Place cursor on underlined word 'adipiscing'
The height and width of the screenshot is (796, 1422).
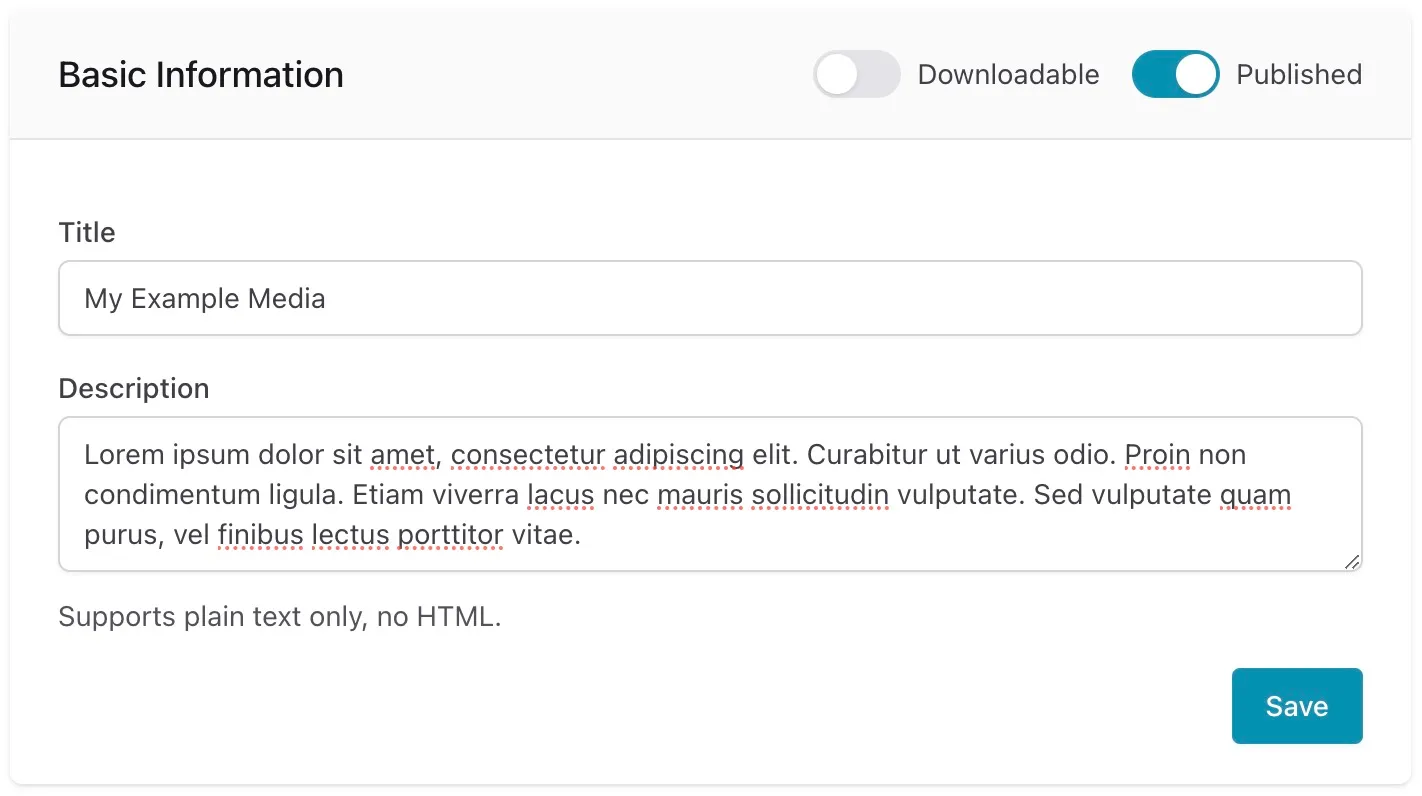[678, 455]
